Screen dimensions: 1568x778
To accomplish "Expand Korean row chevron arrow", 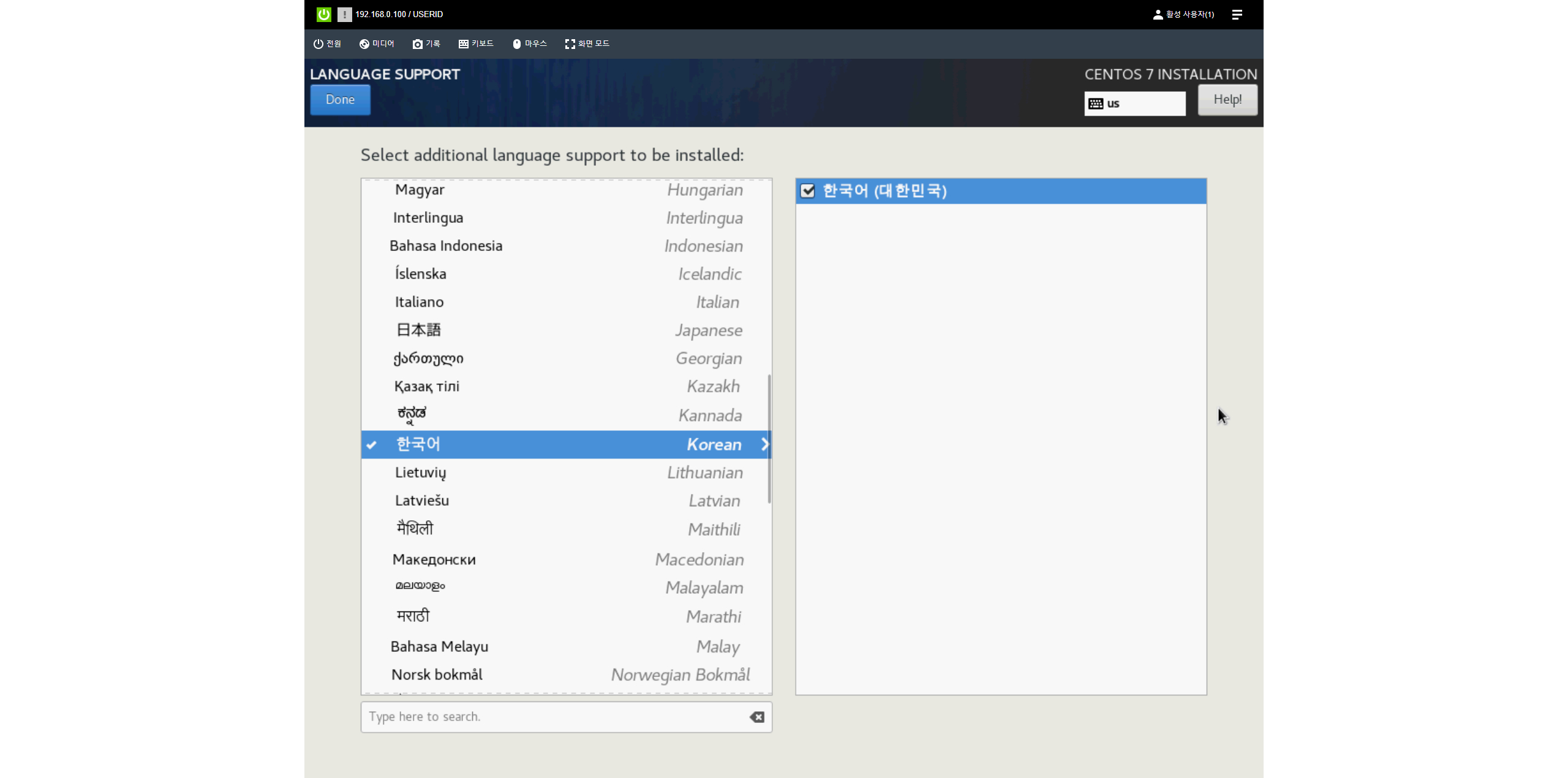I will click(764, 444).
